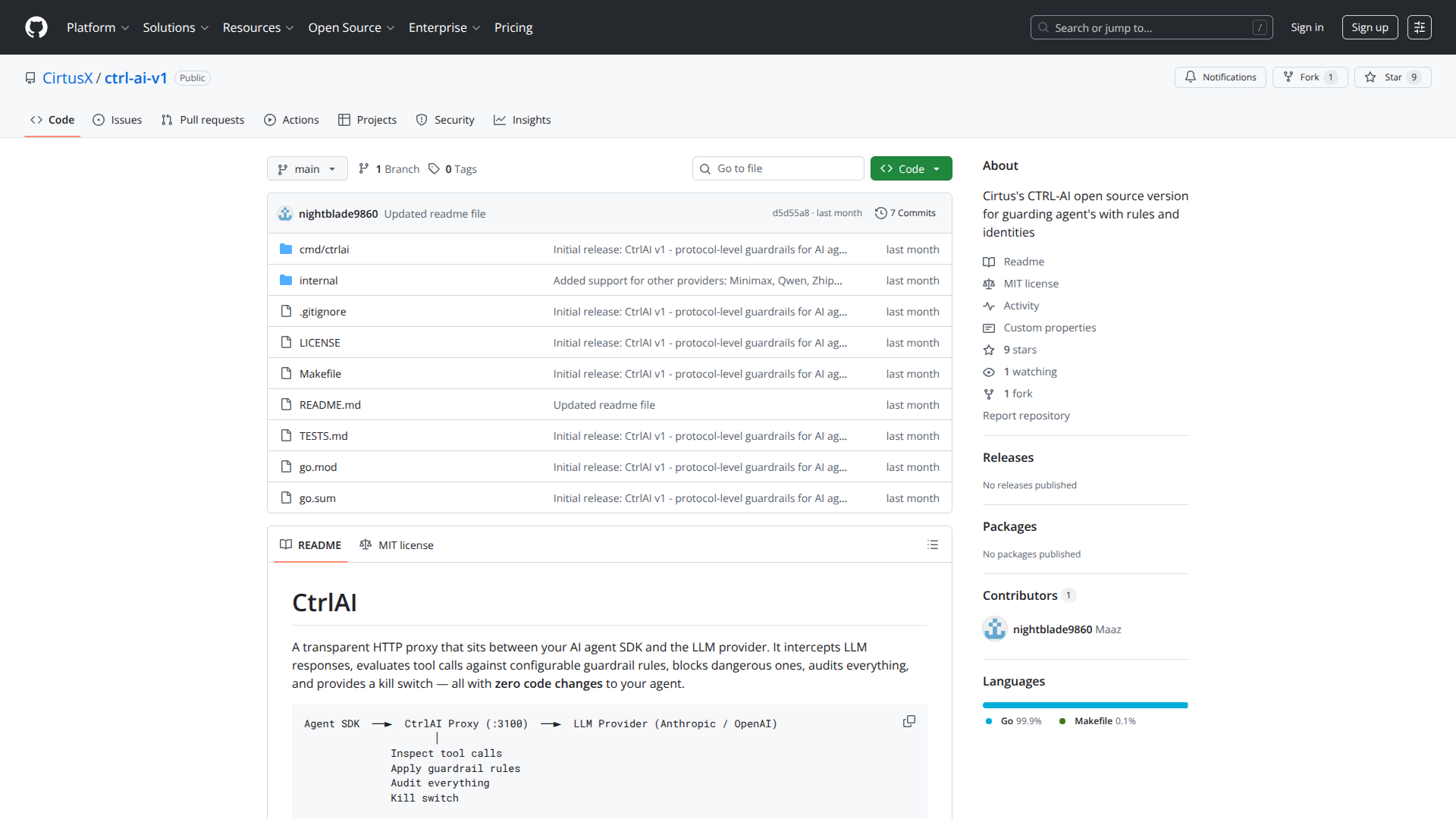This screenshot has height=819, width=1456.
Task: Expand the green Code dropdown
Action: click(x=911, y=168)
